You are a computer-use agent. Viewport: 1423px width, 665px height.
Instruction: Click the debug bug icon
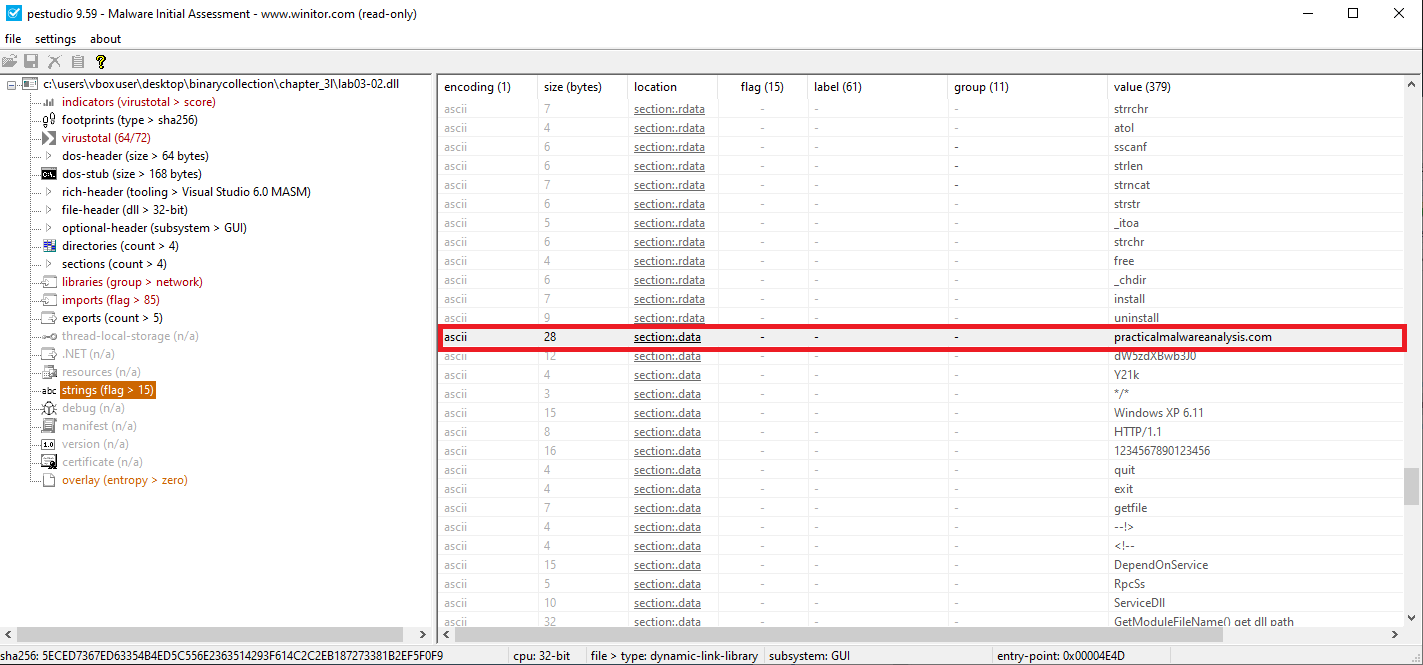(49, 408)
